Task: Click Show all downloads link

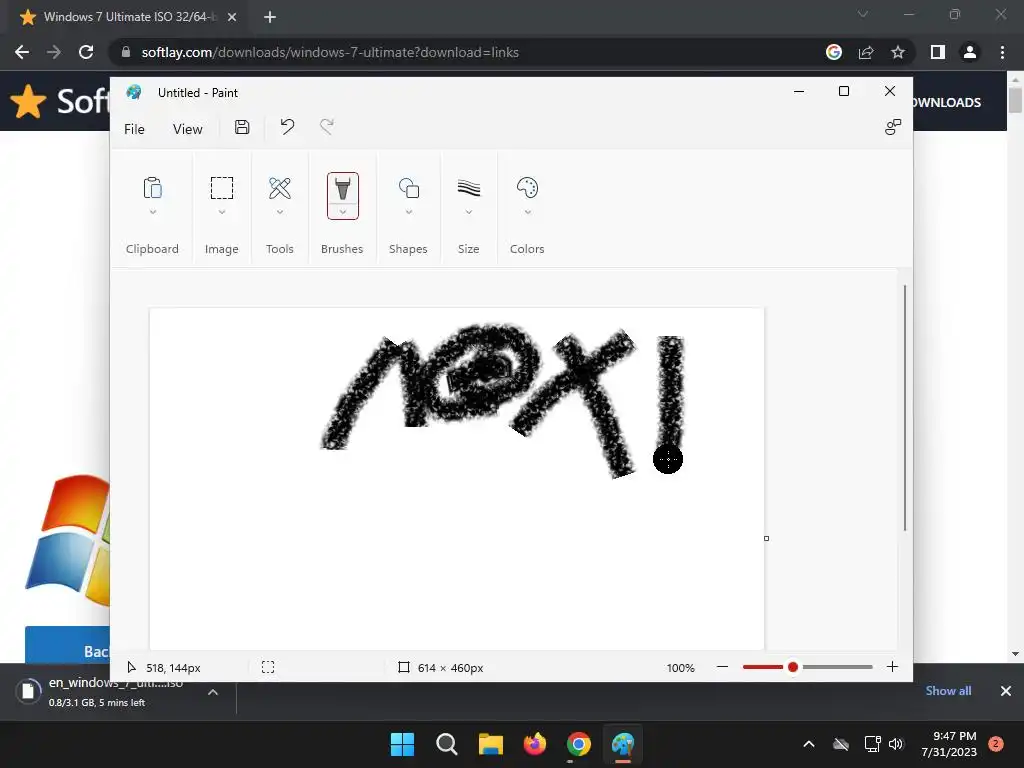Action: 948,691
